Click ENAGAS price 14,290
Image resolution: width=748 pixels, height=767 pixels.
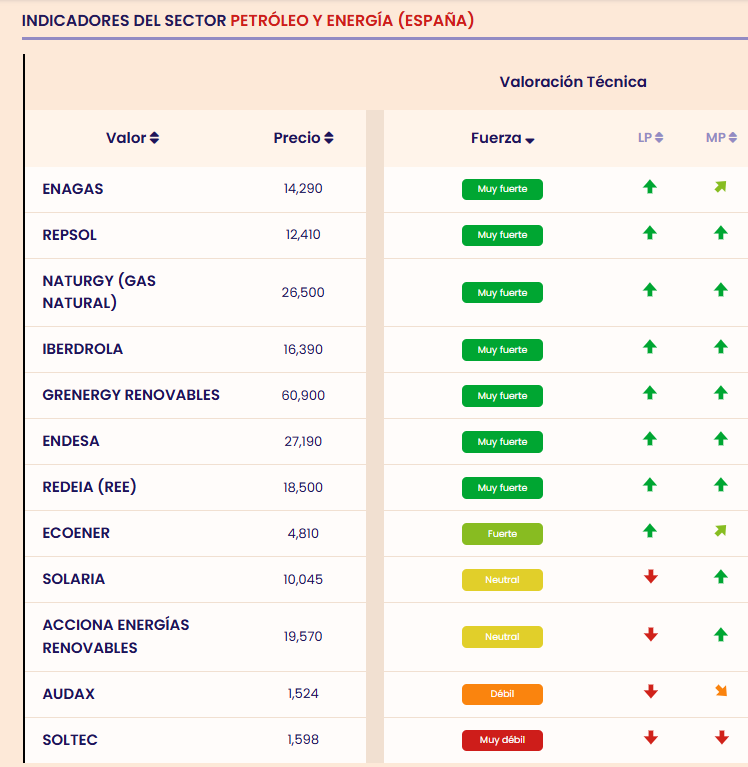click(303, 188)
